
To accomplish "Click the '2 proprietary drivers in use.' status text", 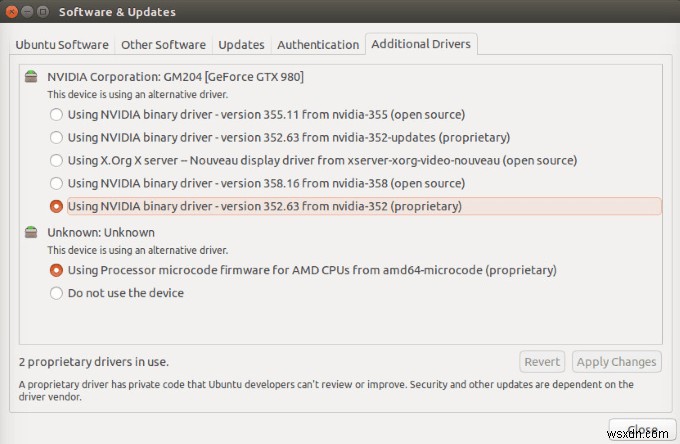I will (94, 362).
